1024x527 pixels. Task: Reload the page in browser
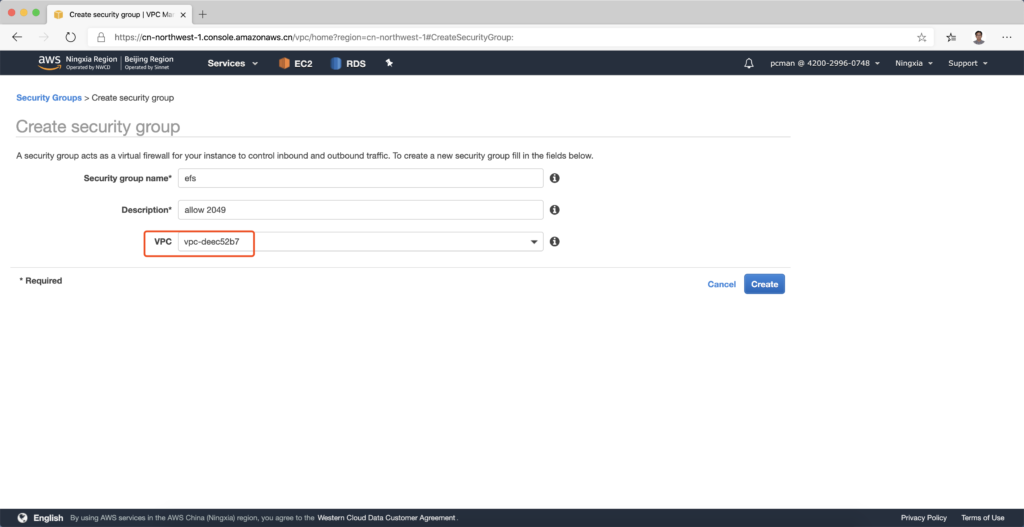point(70,37)
